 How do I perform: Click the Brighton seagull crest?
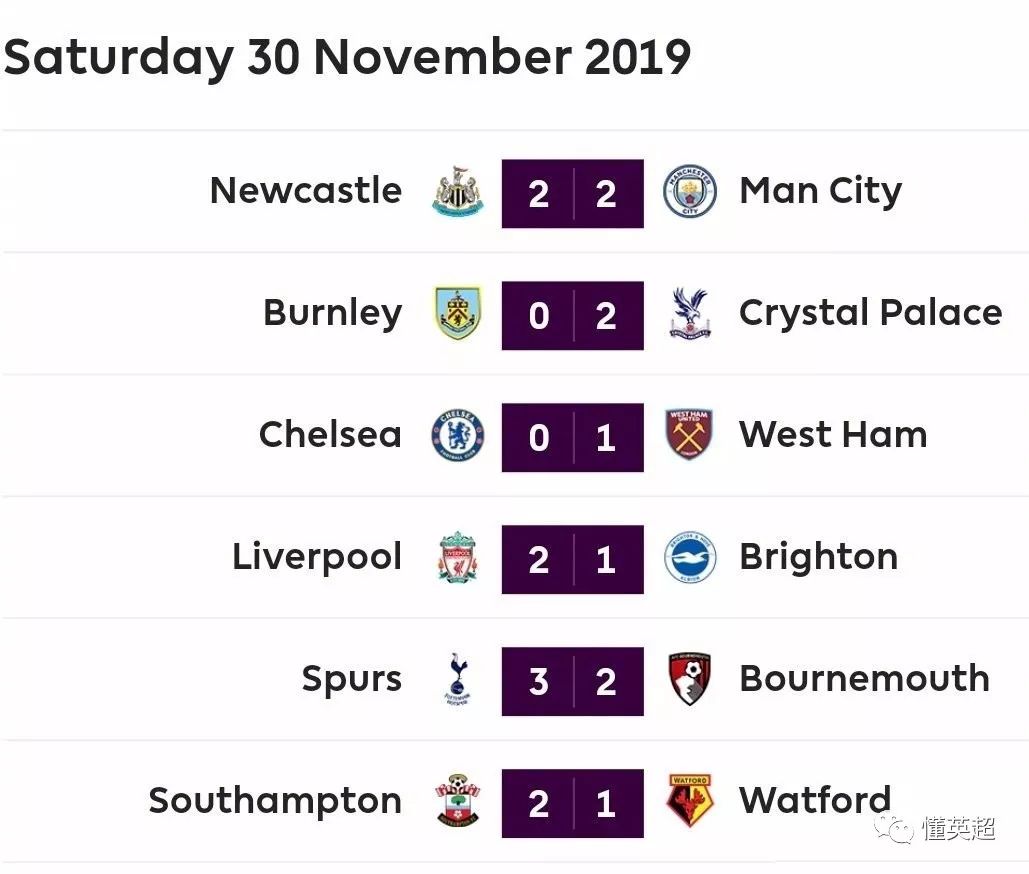pos(689,557)
